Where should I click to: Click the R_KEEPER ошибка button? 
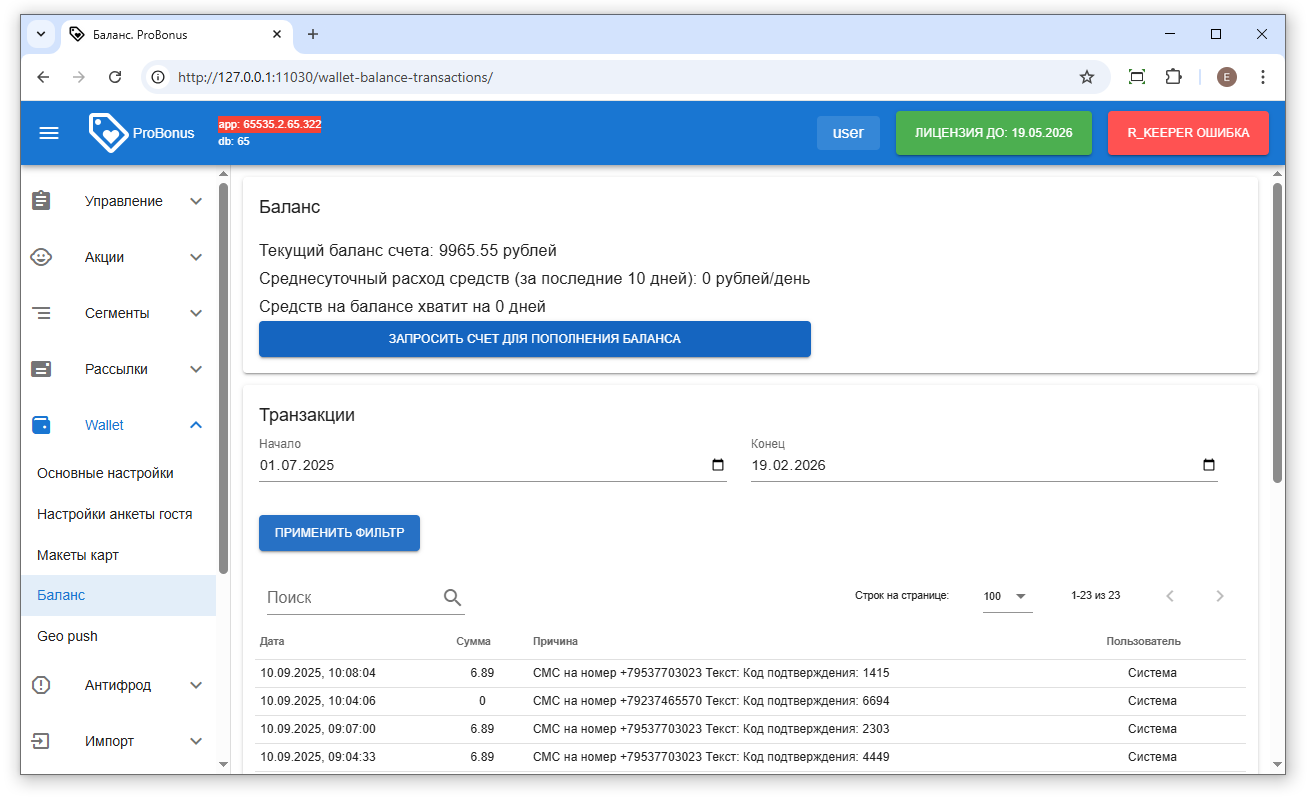[1187, 133]
